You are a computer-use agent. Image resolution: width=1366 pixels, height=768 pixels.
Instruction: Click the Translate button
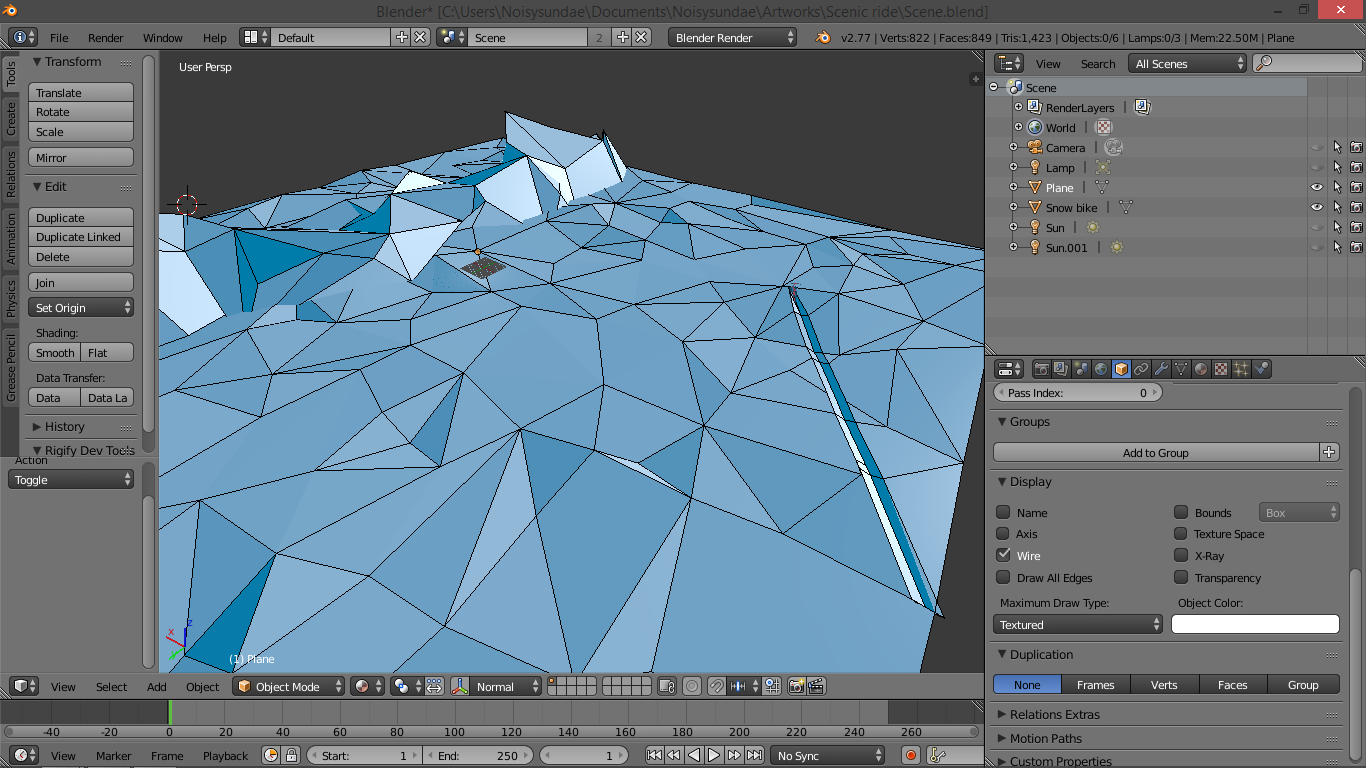point(81,92)
